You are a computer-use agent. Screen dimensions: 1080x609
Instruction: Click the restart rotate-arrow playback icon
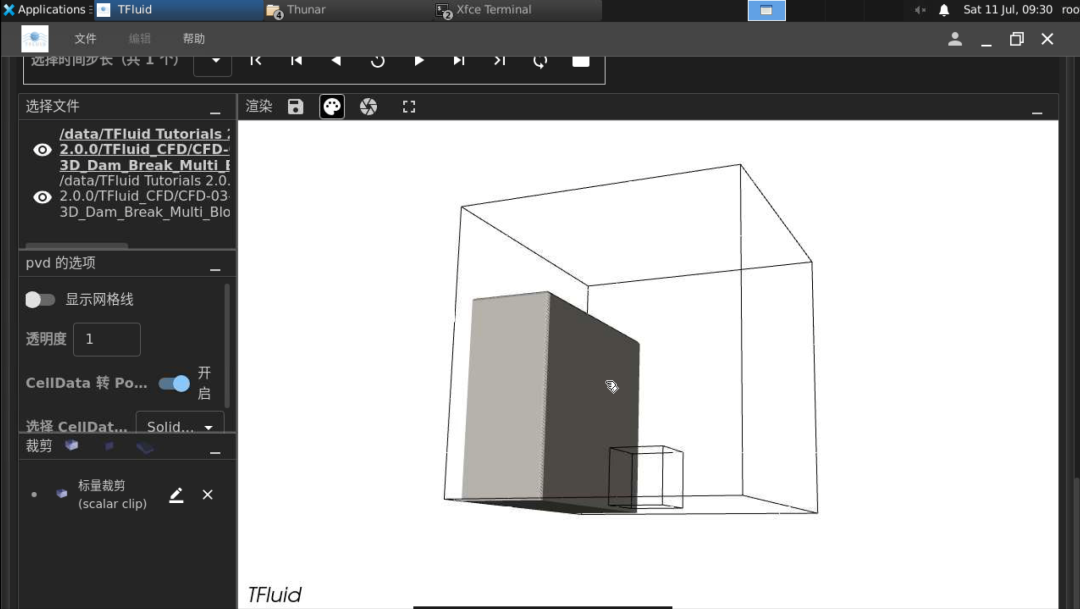coord(377,61)
